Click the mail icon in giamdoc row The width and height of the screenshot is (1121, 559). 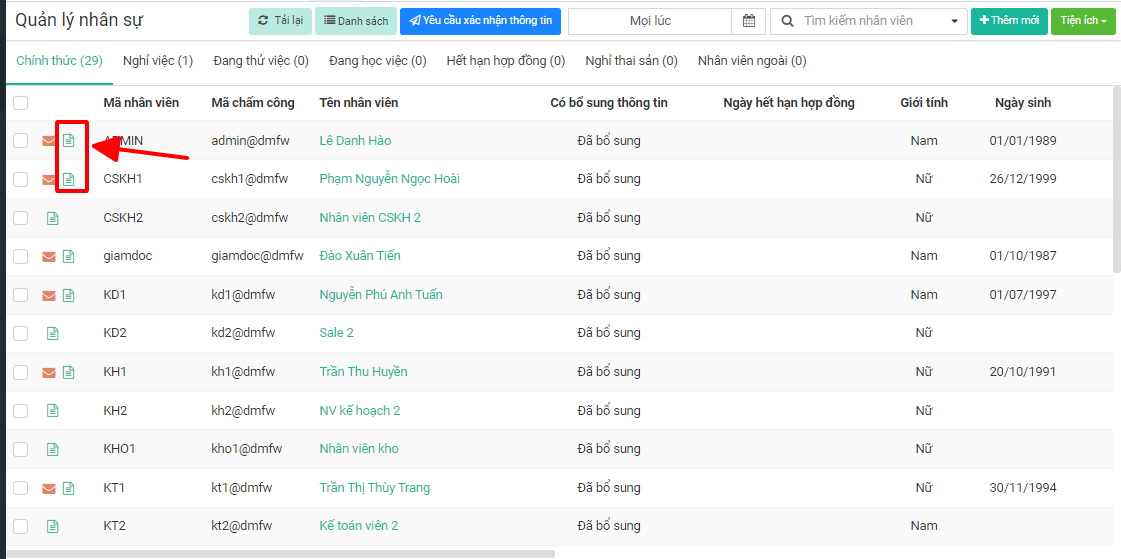(x=48, y=257)
